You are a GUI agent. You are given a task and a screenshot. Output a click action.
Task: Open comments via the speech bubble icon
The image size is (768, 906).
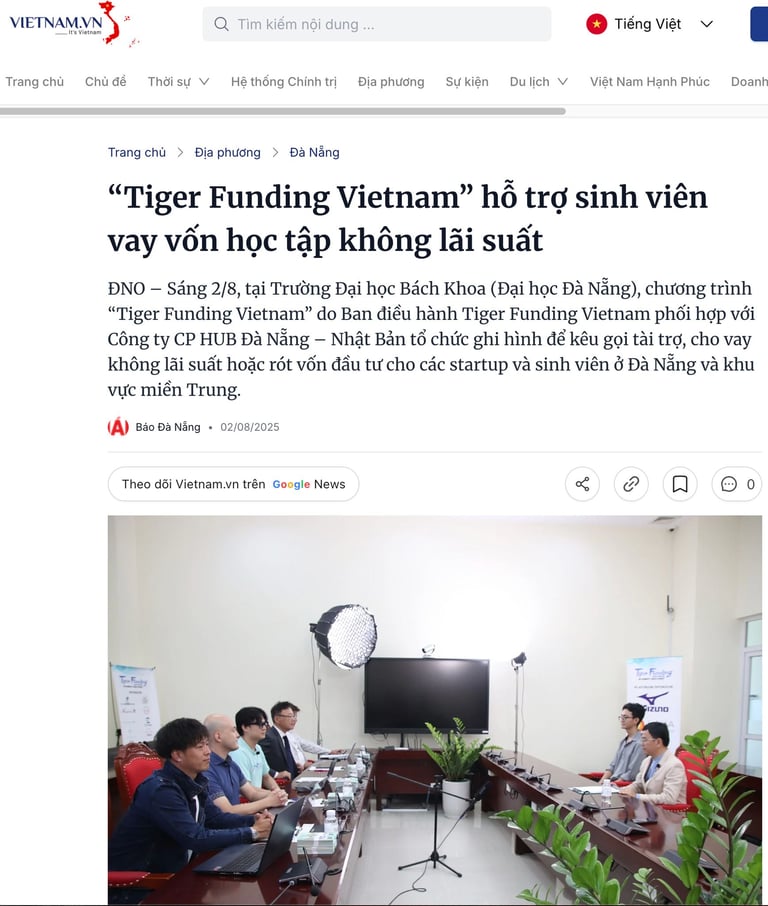click(x=729, y=484)
